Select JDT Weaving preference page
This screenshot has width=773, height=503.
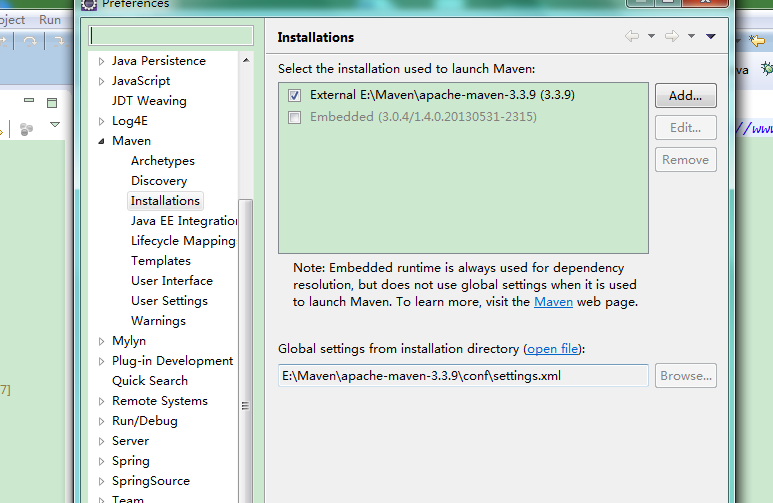[x=149, y=101]
